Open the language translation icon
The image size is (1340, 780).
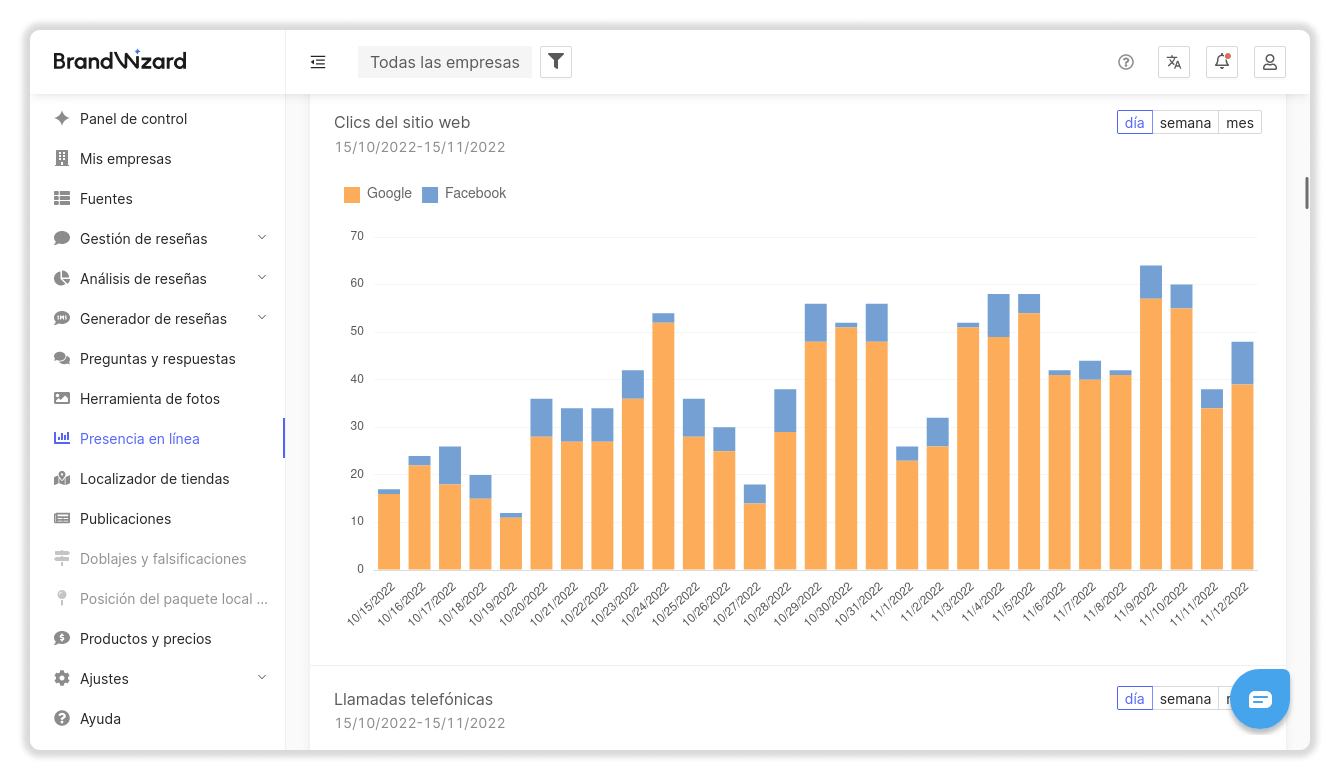point(1174,62)
